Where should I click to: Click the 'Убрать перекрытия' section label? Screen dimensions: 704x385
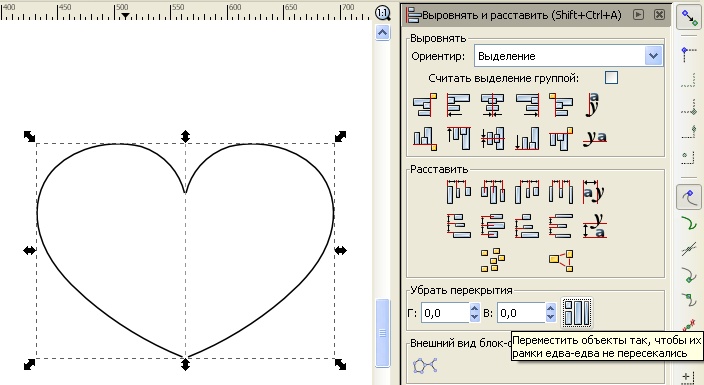(x=461, y=290)
